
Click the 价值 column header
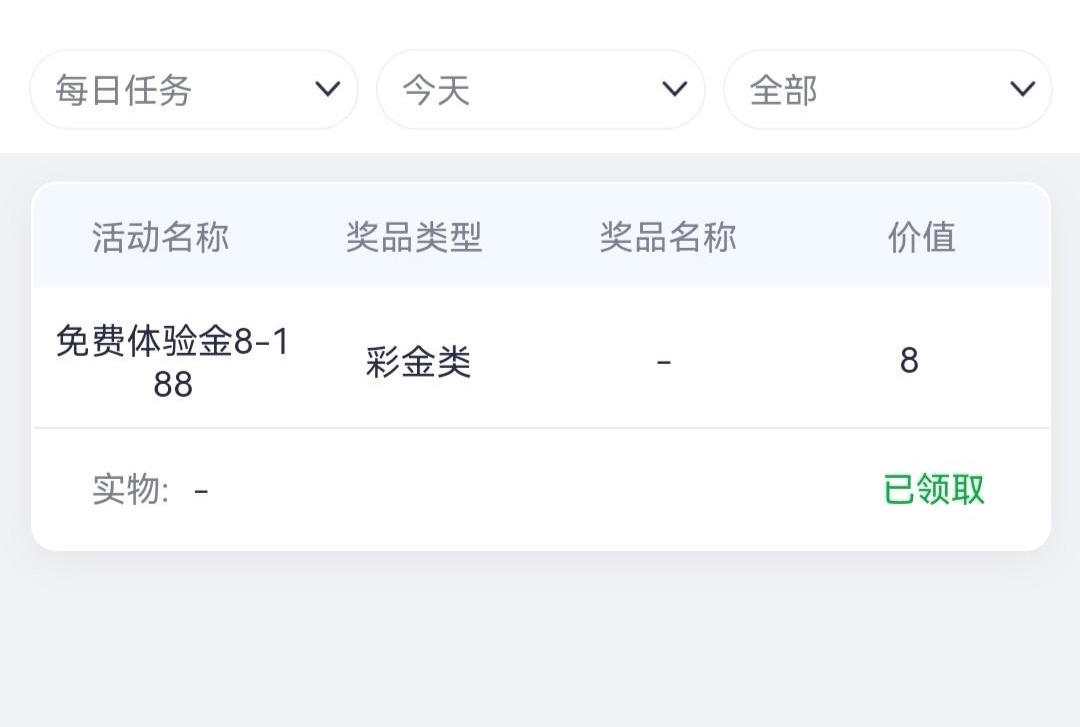click(921, 238)
